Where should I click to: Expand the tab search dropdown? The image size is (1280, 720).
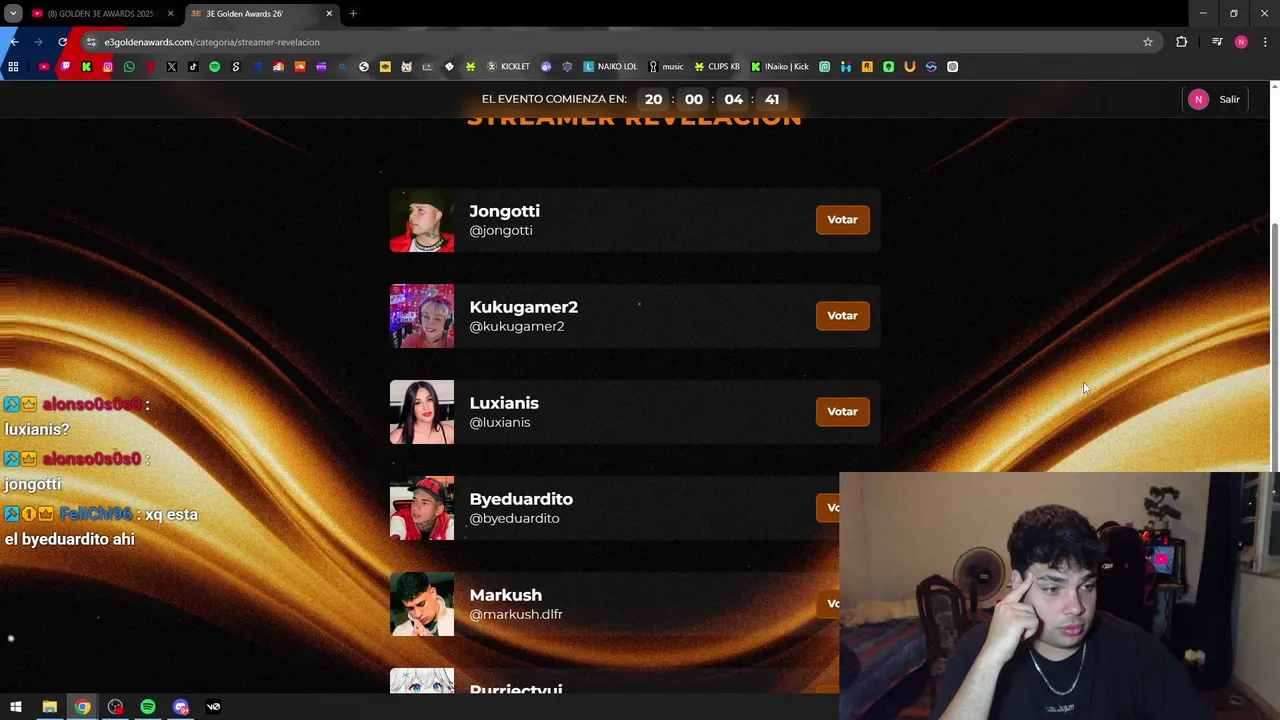coord(13,14)
